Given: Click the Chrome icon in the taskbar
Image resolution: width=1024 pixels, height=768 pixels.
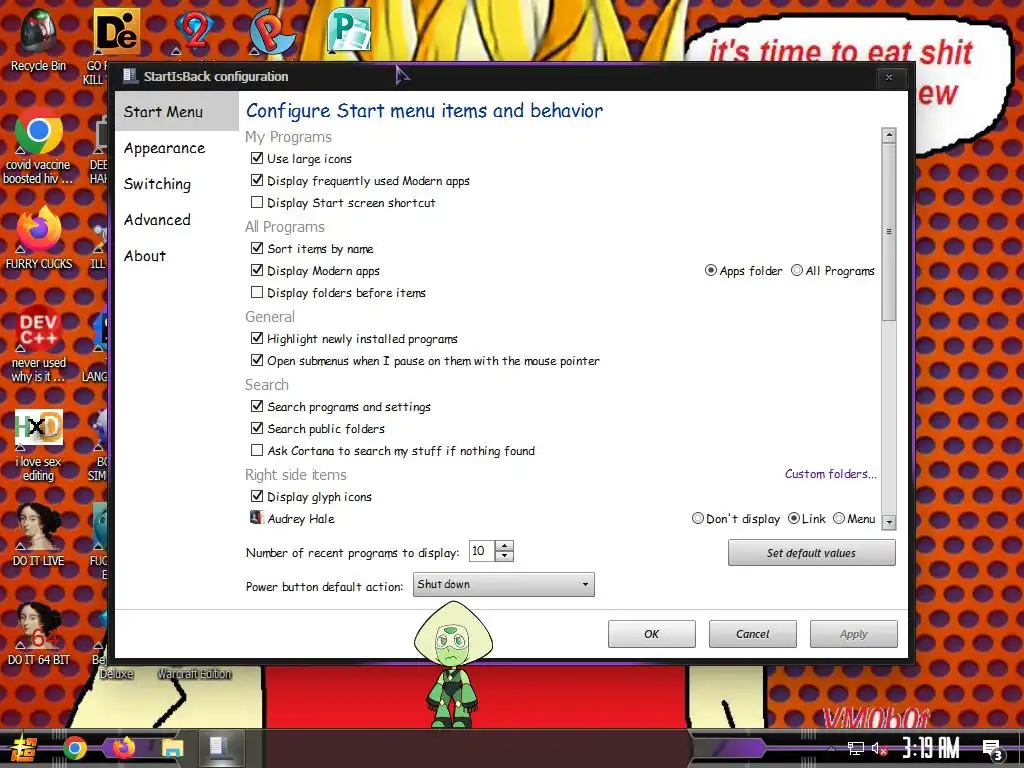Looking at the screenshot, I should 75,748.
